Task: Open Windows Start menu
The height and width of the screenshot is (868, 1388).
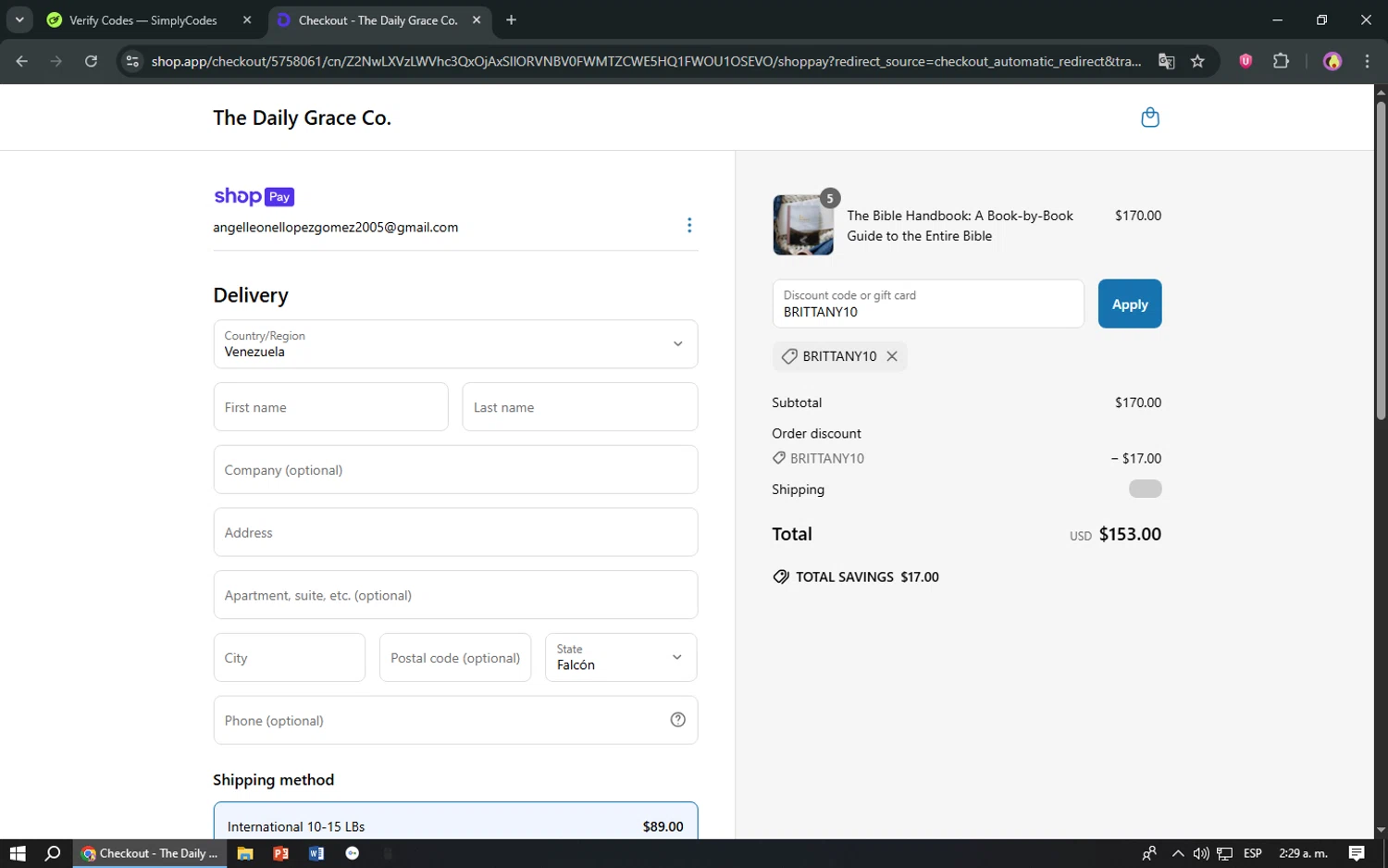Action: (18, 853)
